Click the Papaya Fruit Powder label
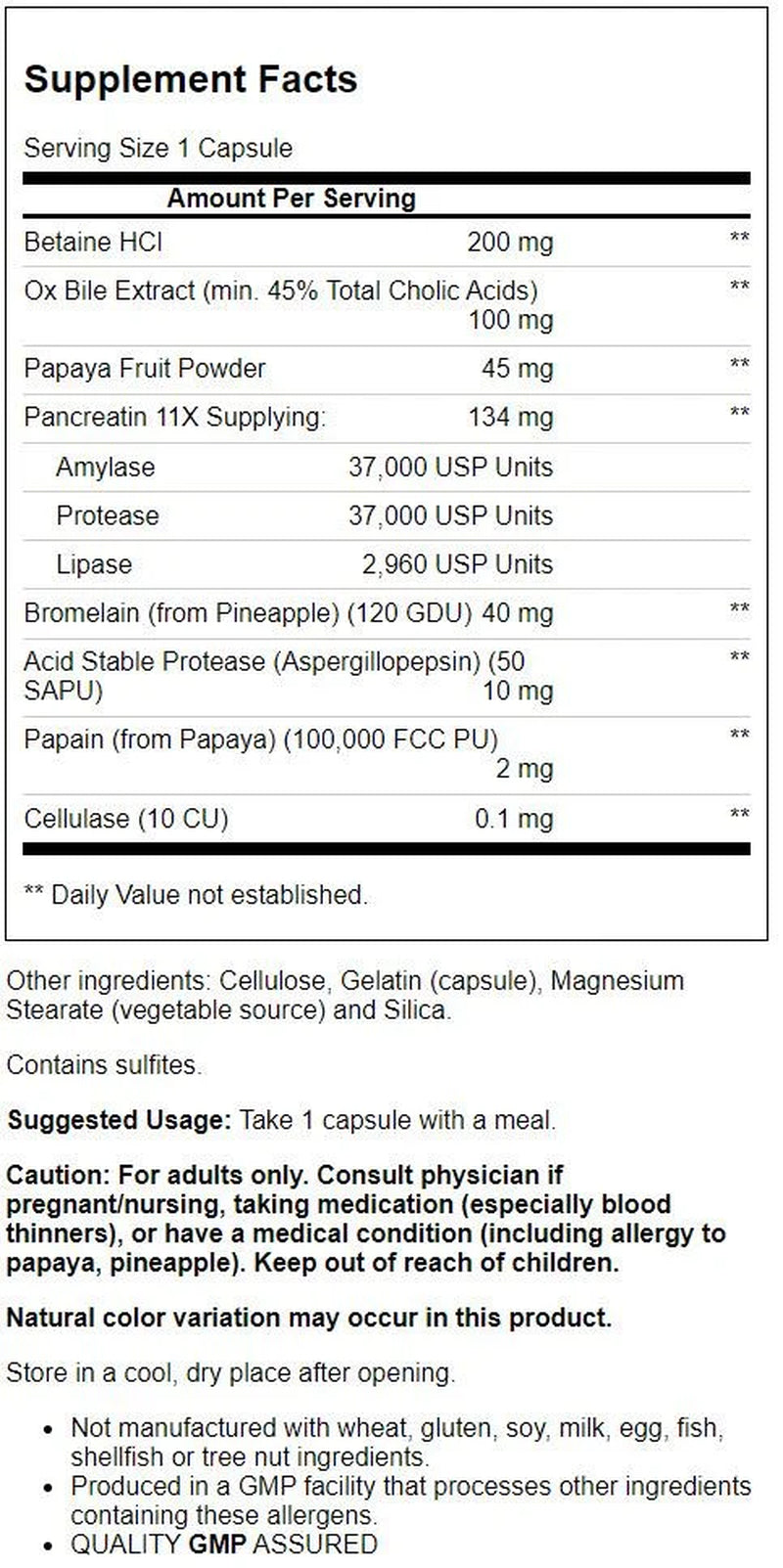783x1568 pixels. click(x=145, y=369)
